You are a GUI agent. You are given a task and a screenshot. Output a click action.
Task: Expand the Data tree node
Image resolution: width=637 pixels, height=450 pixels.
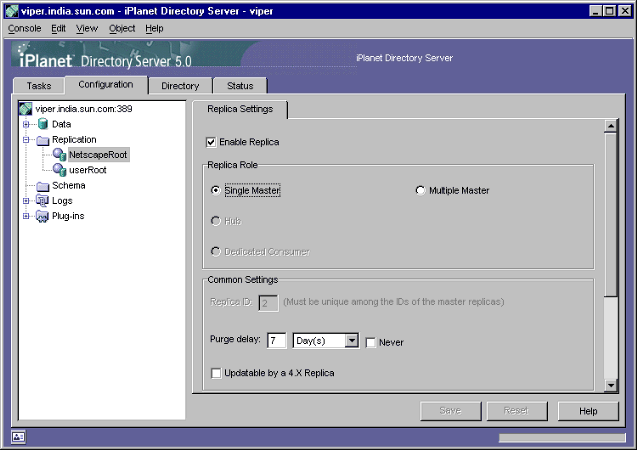point(26,124)
